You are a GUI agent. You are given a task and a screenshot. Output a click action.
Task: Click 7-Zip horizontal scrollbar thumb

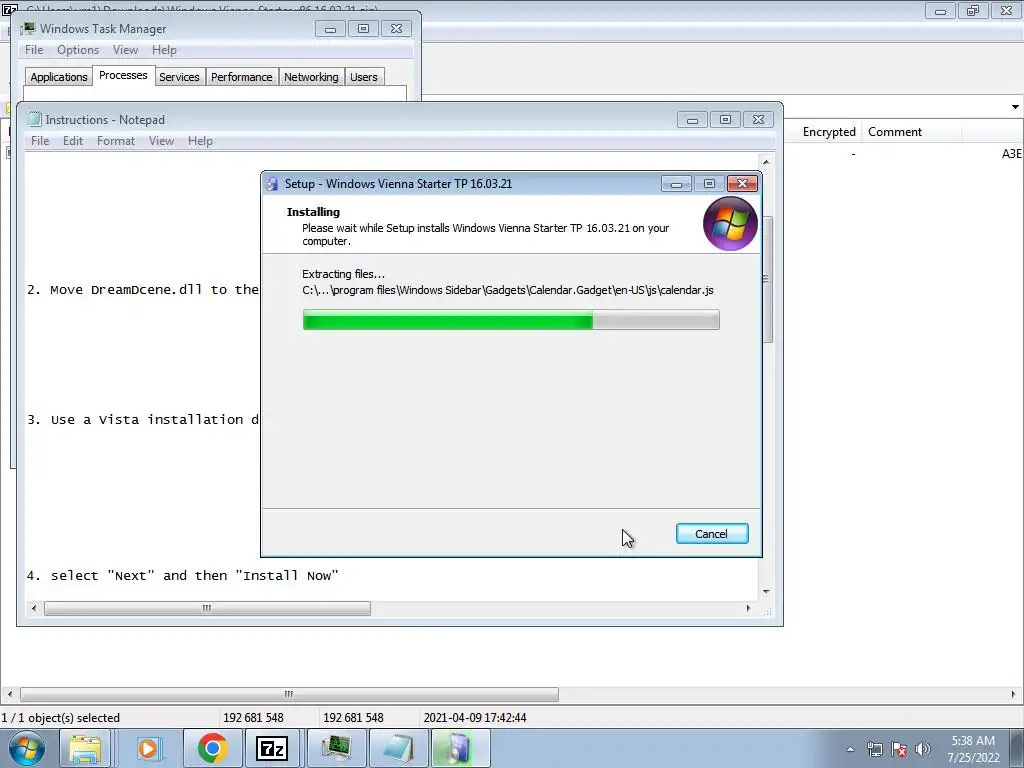click(x=289, y=694)
